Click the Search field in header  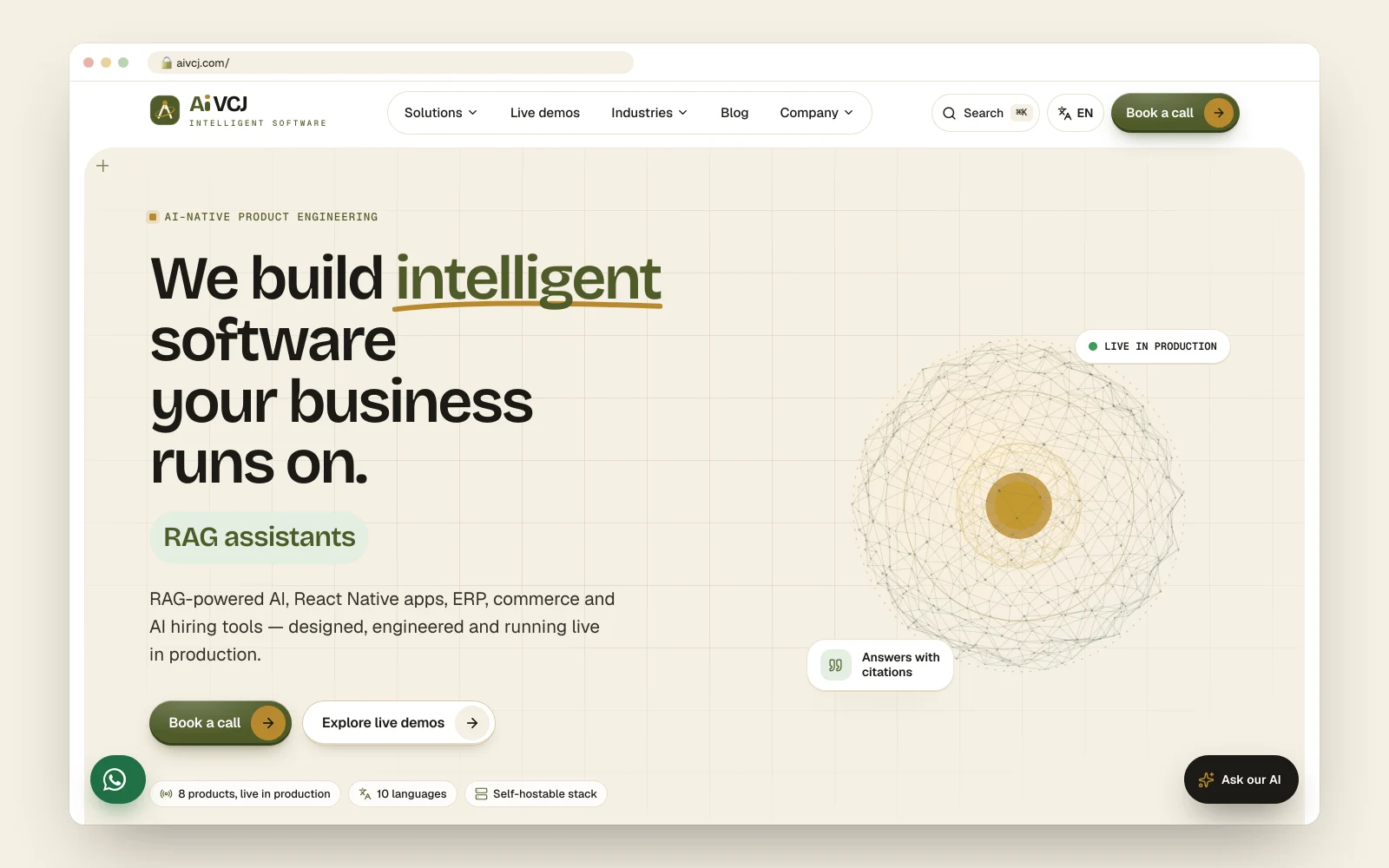(x=985, y=113)
